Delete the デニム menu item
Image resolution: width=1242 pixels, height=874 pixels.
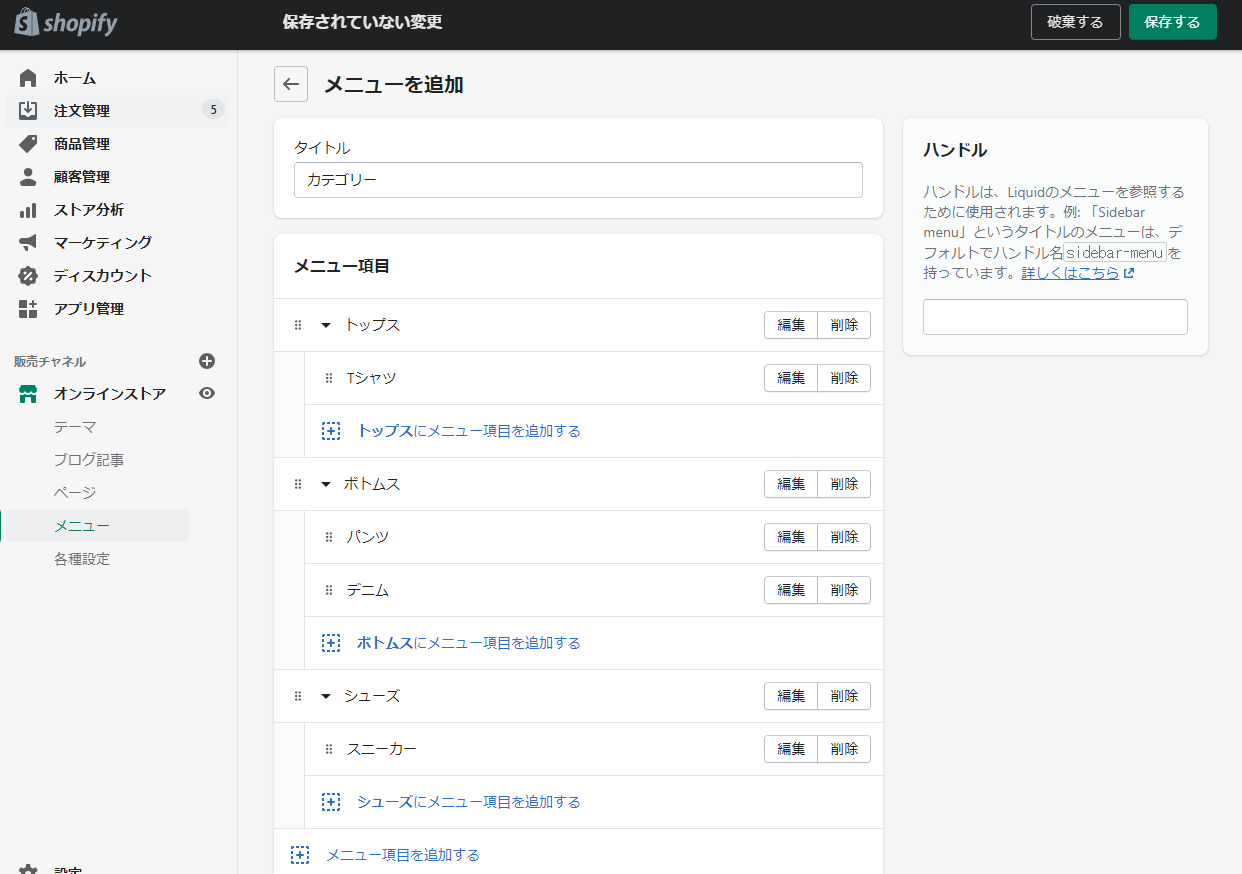point(844,590)
